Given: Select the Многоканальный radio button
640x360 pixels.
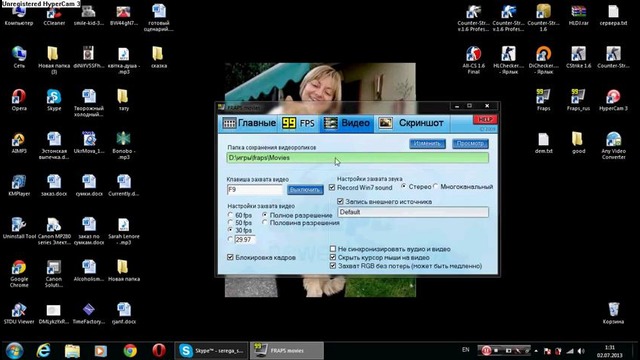Looking at the screenshot, I should [436, 187].
